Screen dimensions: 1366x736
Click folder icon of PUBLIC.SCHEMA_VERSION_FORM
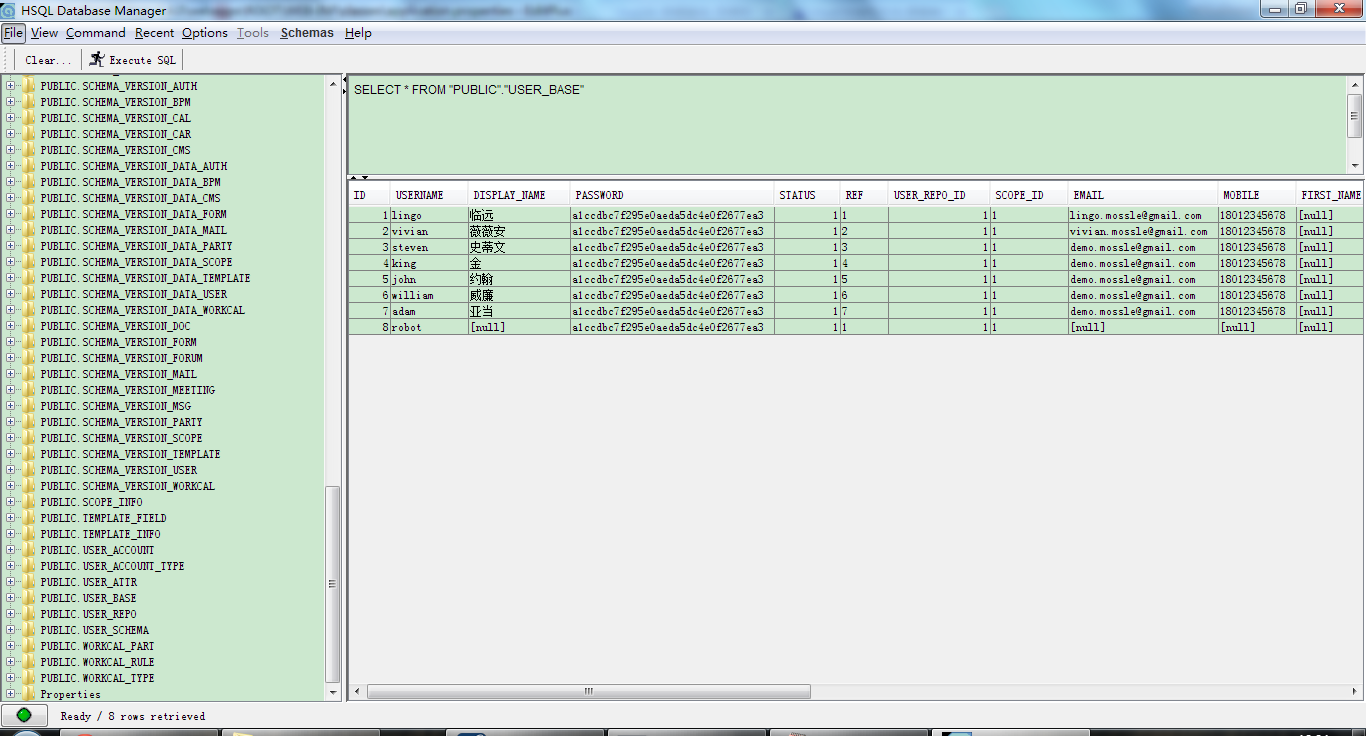point(28,342)
